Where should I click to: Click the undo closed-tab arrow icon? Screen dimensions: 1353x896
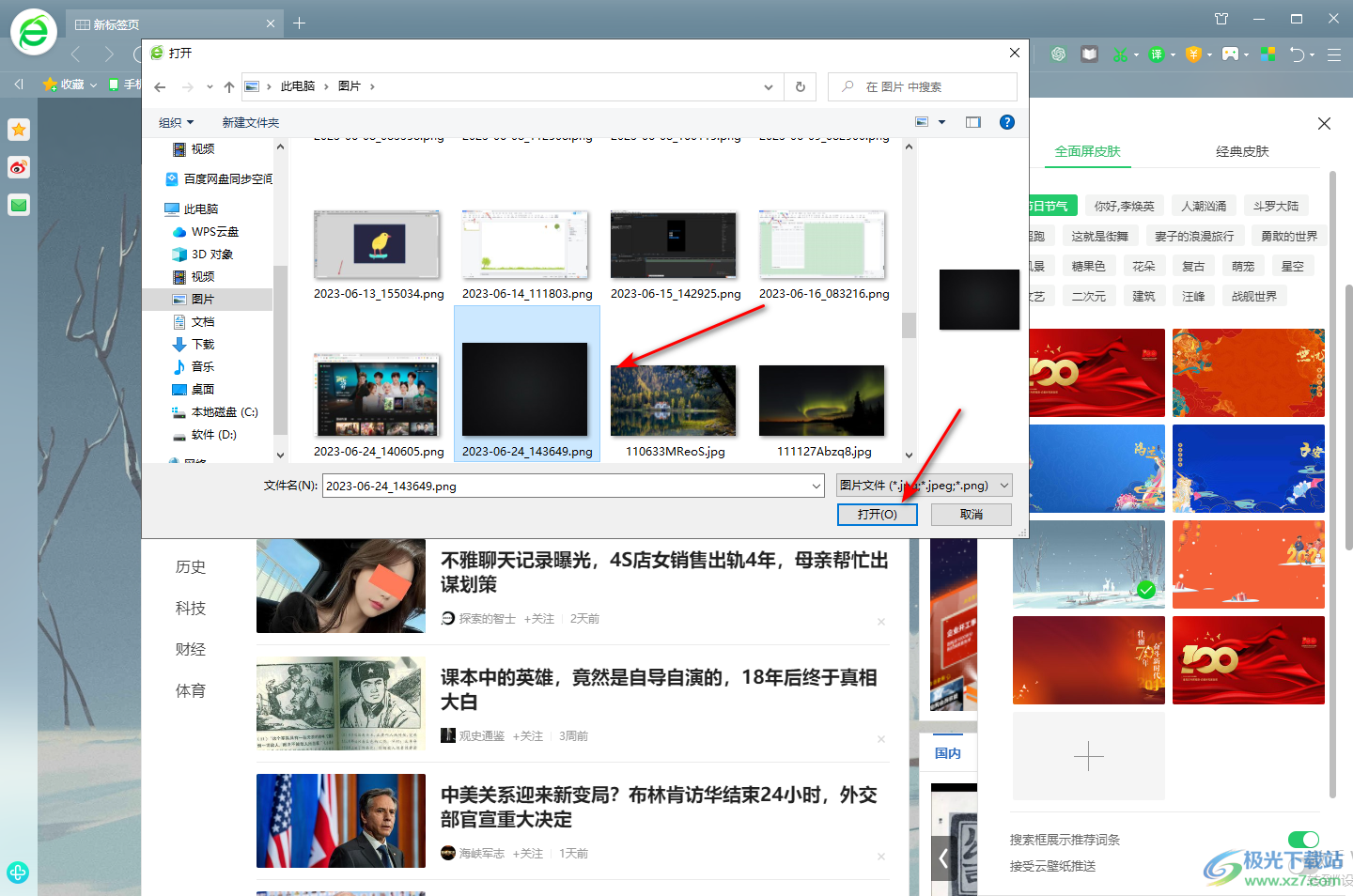(1298, 54)
